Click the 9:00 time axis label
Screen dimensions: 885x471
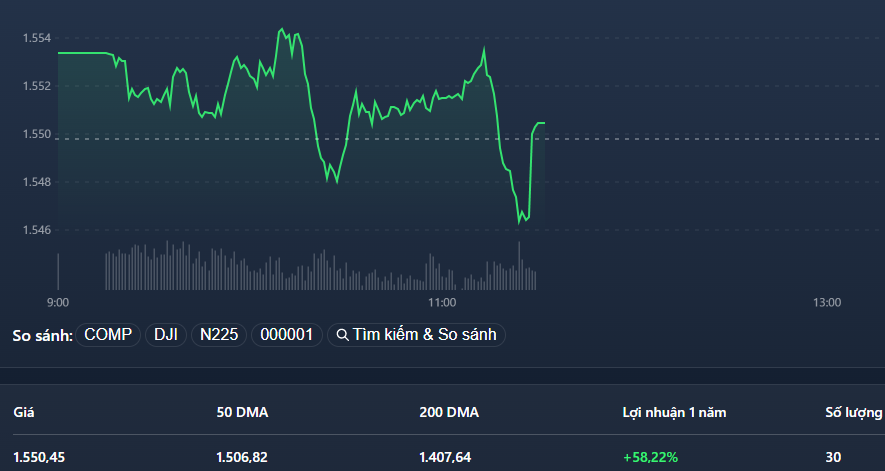58,303
